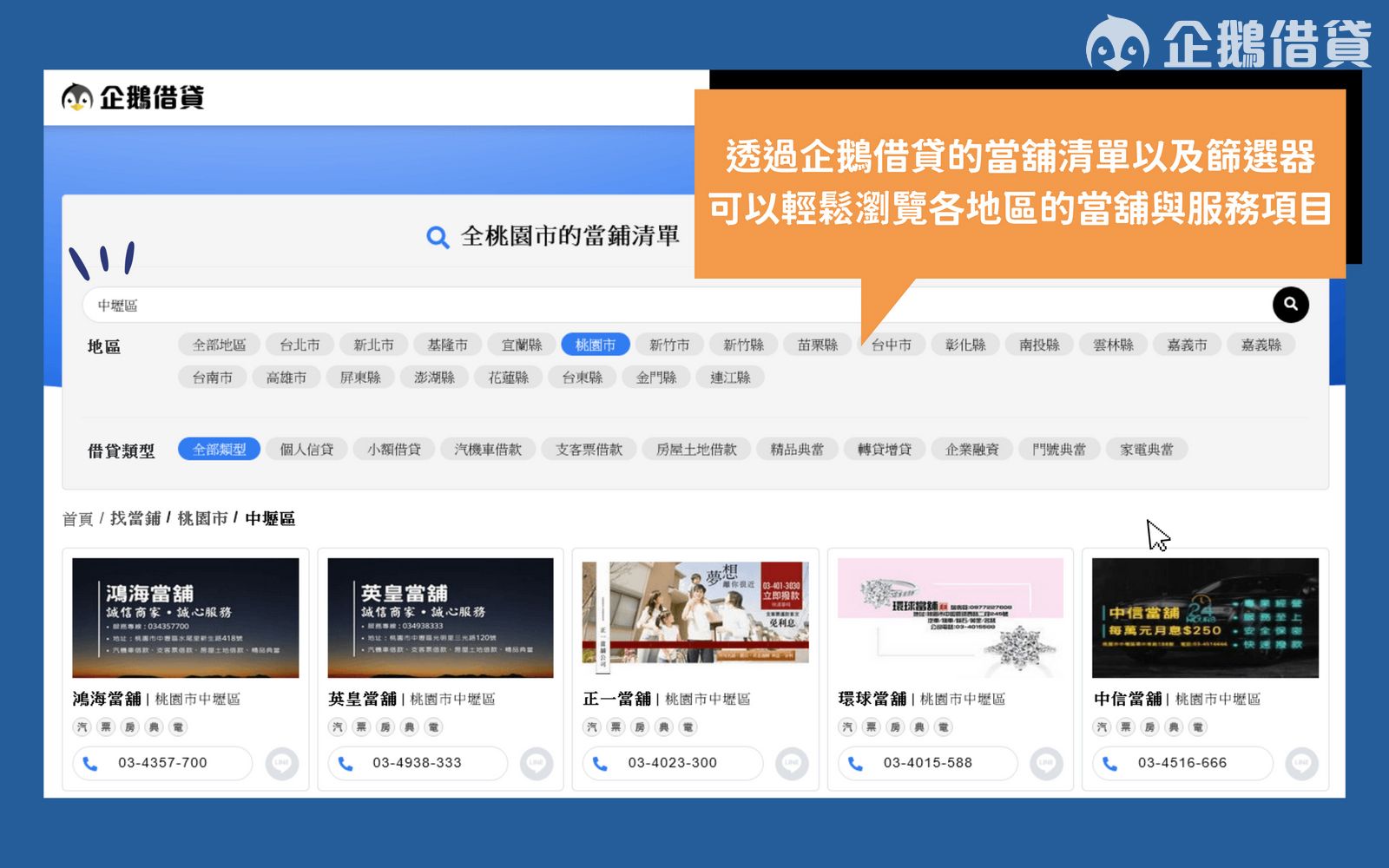The image size is (1389, 868).
Task: Click the 典 service icon on 中信當舖 card
Action: click(1174, 727)
